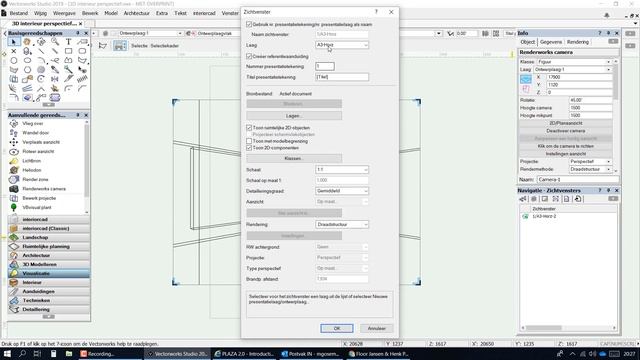Open the Laag dropdown in Info palette
The image size is (640, 360).
573,69
